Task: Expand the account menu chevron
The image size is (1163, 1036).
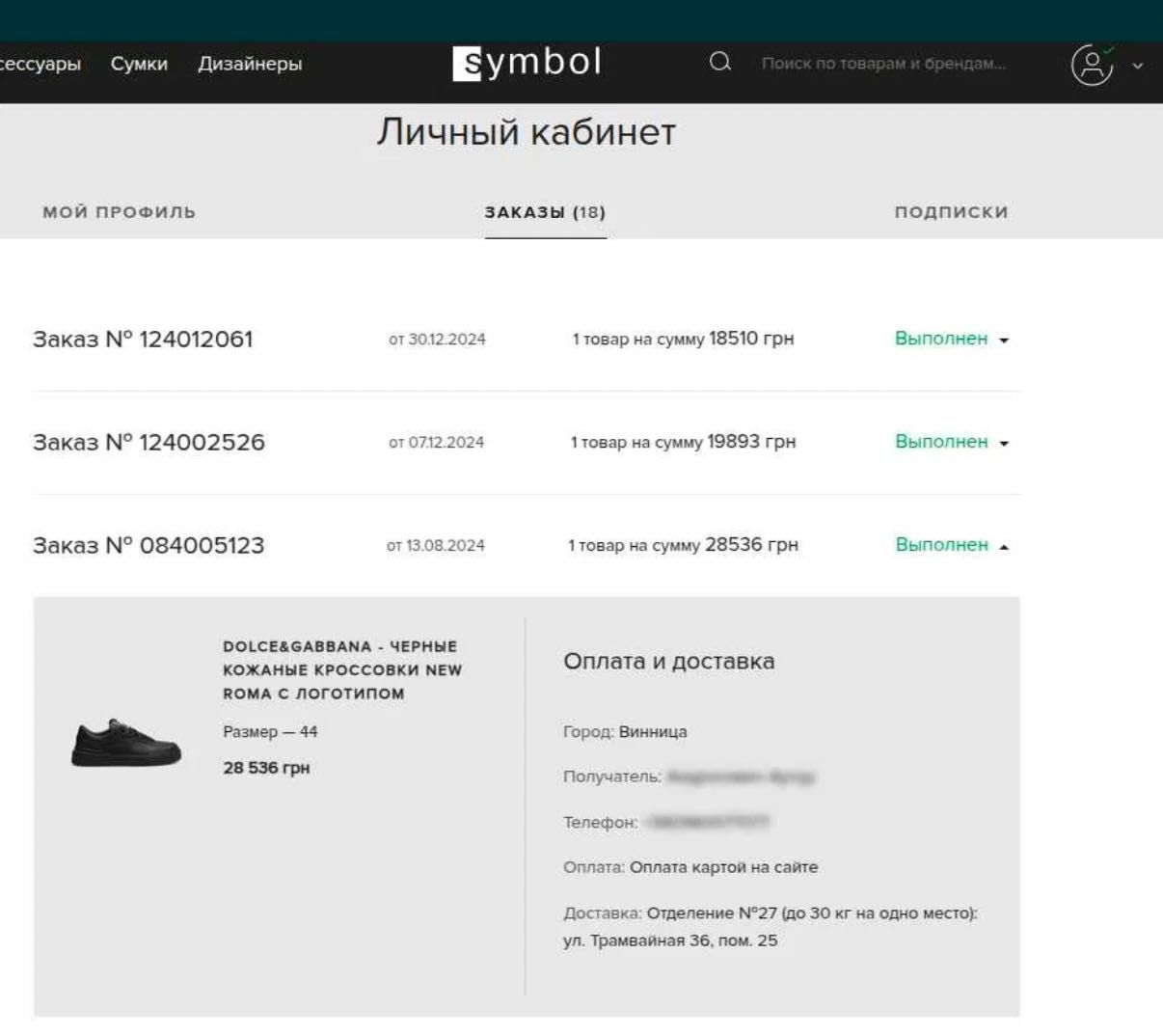Action: (1139, 66)
